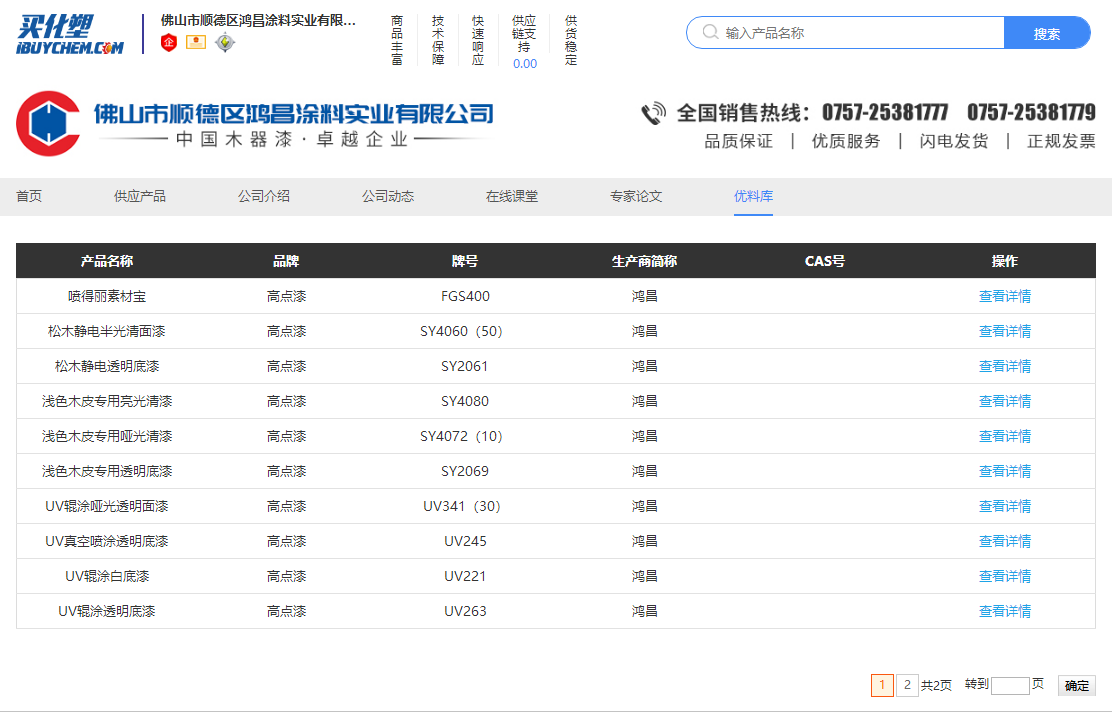Screen dimensions: 1112x712
Task: View details for UV真空喷涂透明底漆
Action: (1005, 541)
